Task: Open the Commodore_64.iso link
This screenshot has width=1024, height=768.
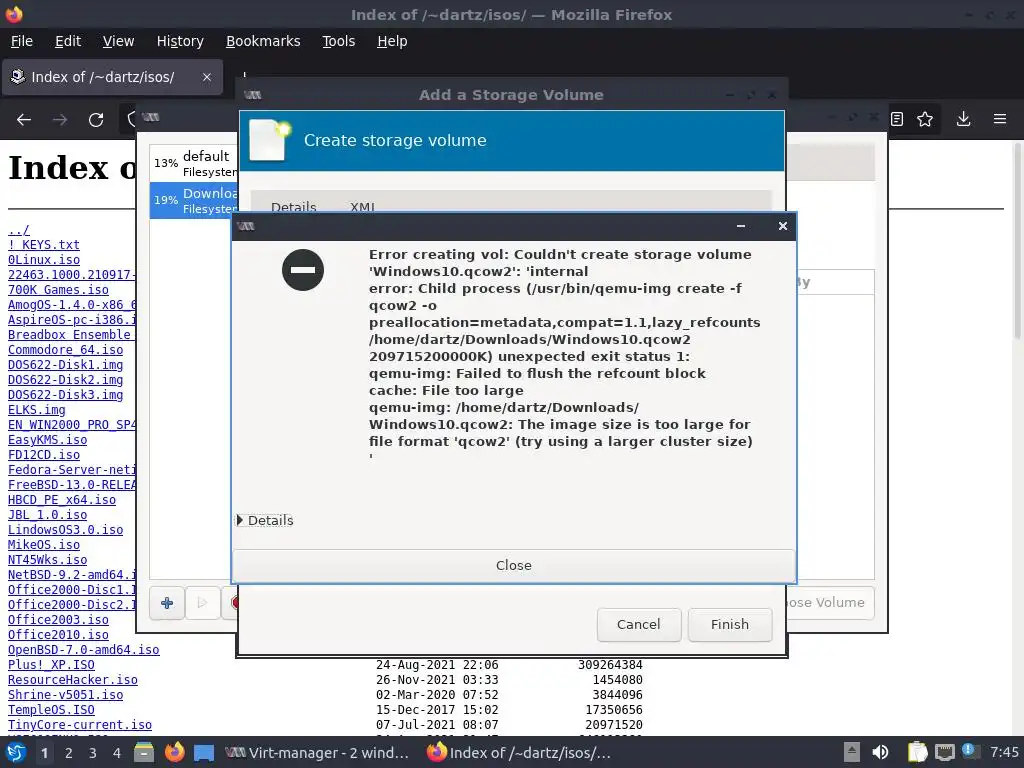Action: pyautogui.click(x=65, y=350)
